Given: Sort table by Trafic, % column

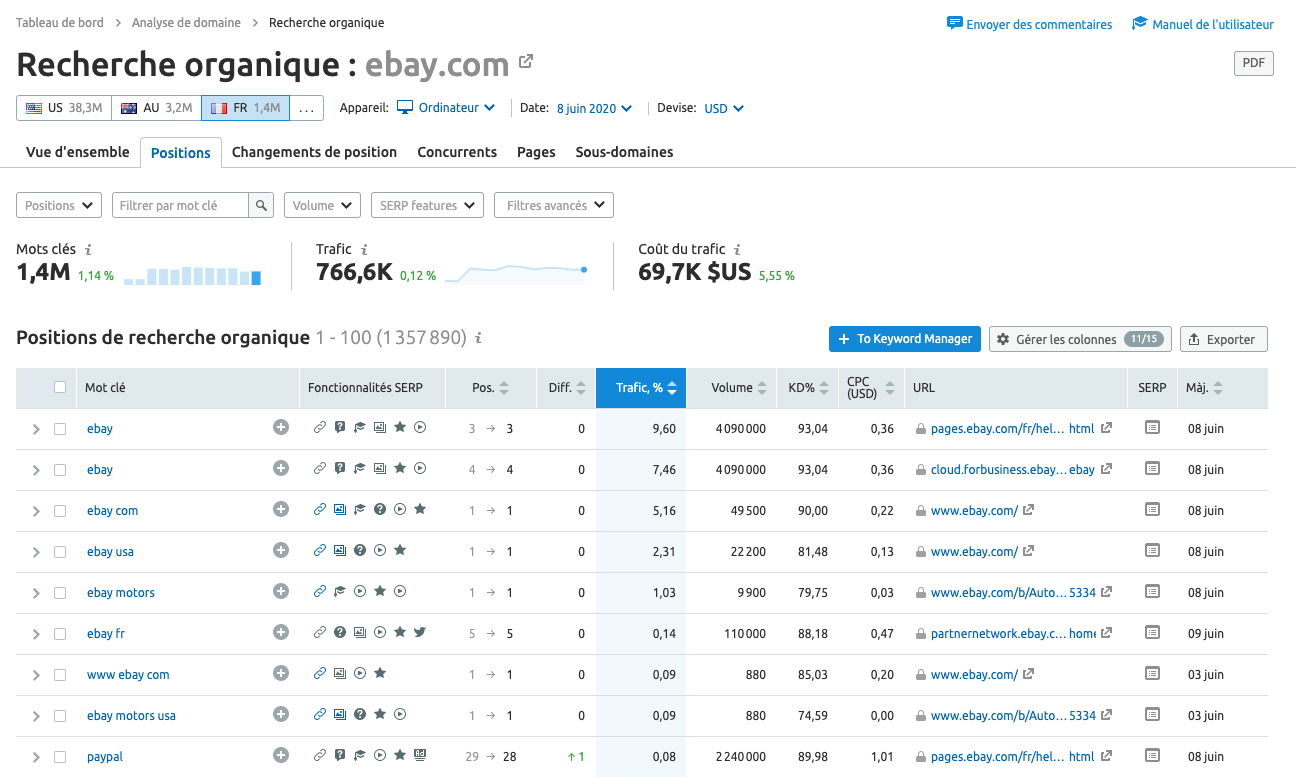Looking at the screenshot, I should tap(641, 388).
